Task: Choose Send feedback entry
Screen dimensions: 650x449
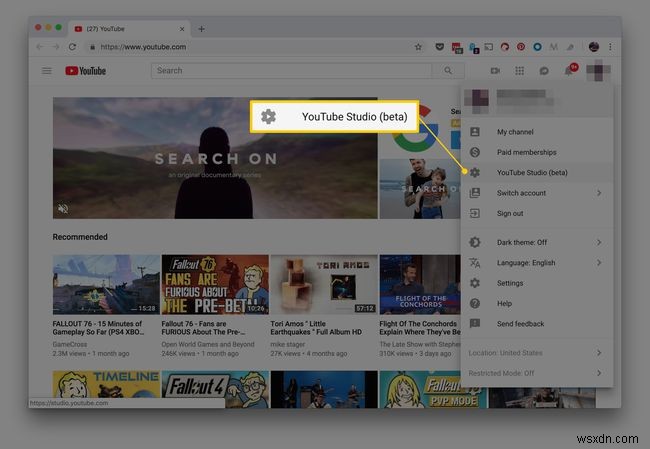Action: point(537,324)
